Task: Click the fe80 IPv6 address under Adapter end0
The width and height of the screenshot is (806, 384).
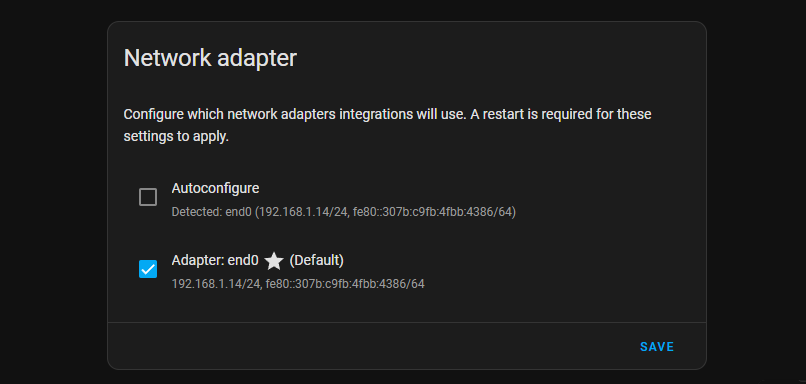Action: click(x=345, y=284)
